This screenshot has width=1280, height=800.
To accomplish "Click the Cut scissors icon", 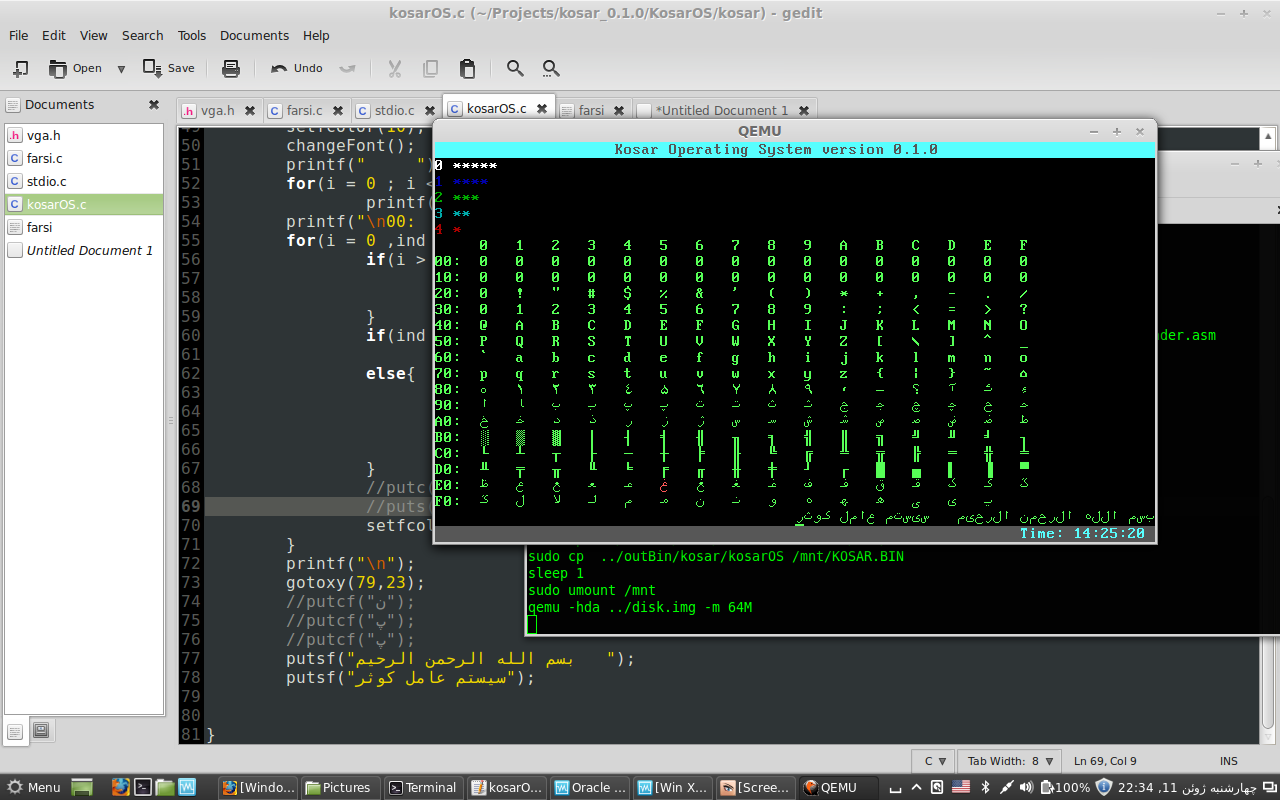I will (394, 69).
